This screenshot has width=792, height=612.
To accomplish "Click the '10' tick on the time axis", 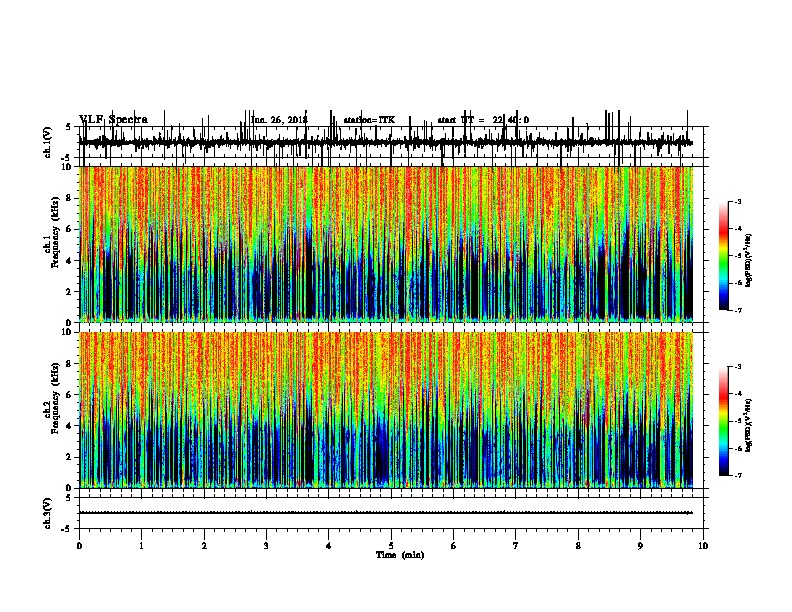I will click(x=703, y=546).
